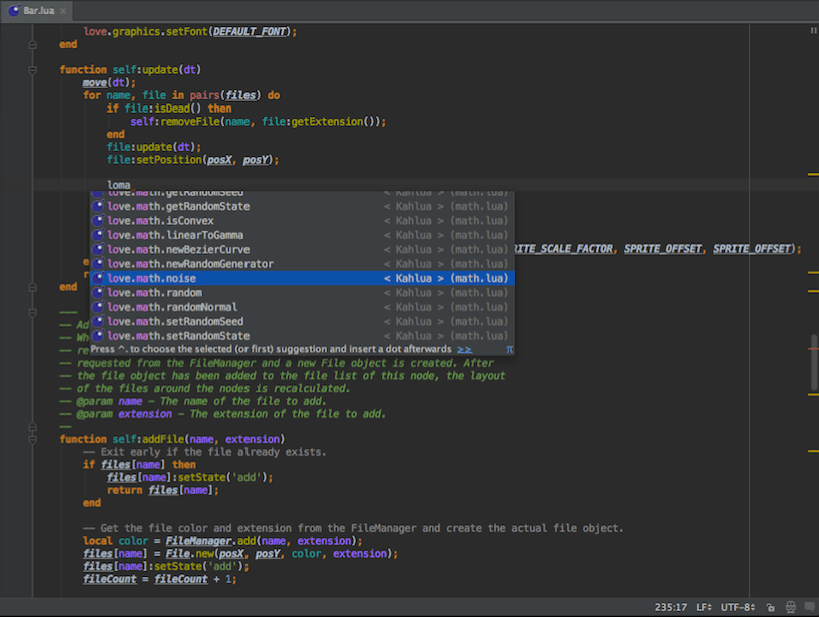This screenshot has width=819, height=617.
Task: Collapse the self:addFile function fold marker
Action: [x=32, y=439]
